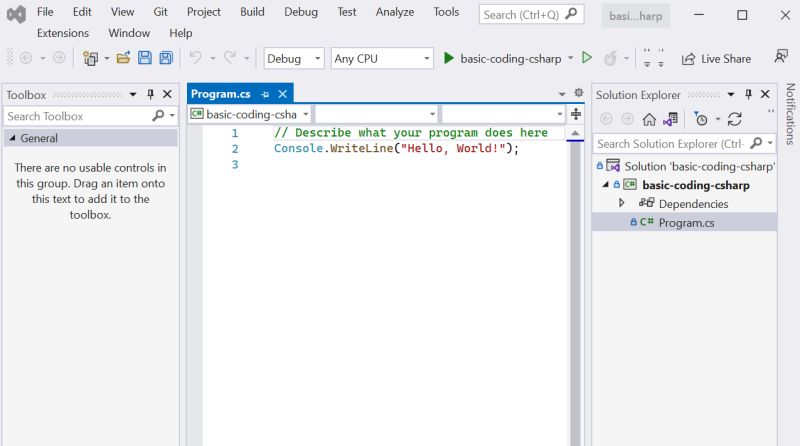Click the Visual Studio logo icon
Screen dimensions: 800x446
pos(16,14)
